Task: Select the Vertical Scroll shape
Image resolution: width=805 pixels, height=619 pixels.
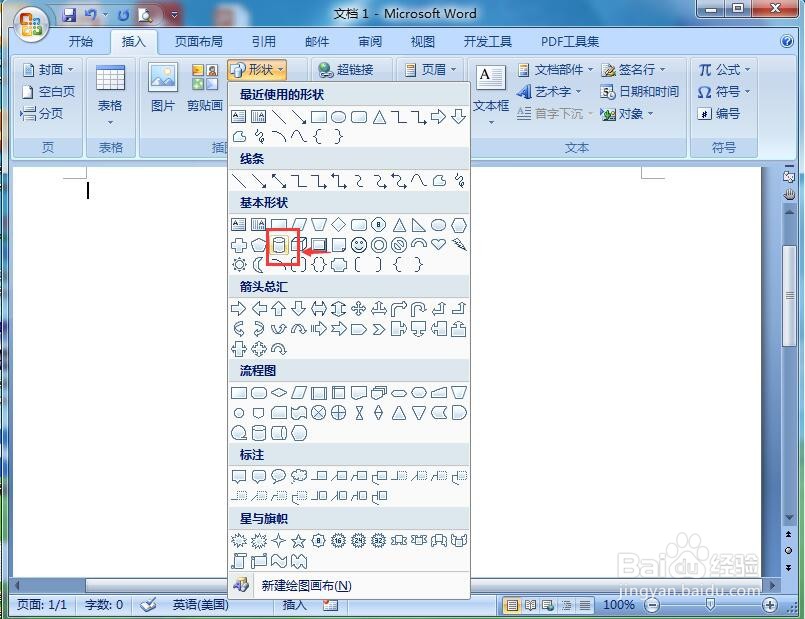Action: click(x=239, y=561)
